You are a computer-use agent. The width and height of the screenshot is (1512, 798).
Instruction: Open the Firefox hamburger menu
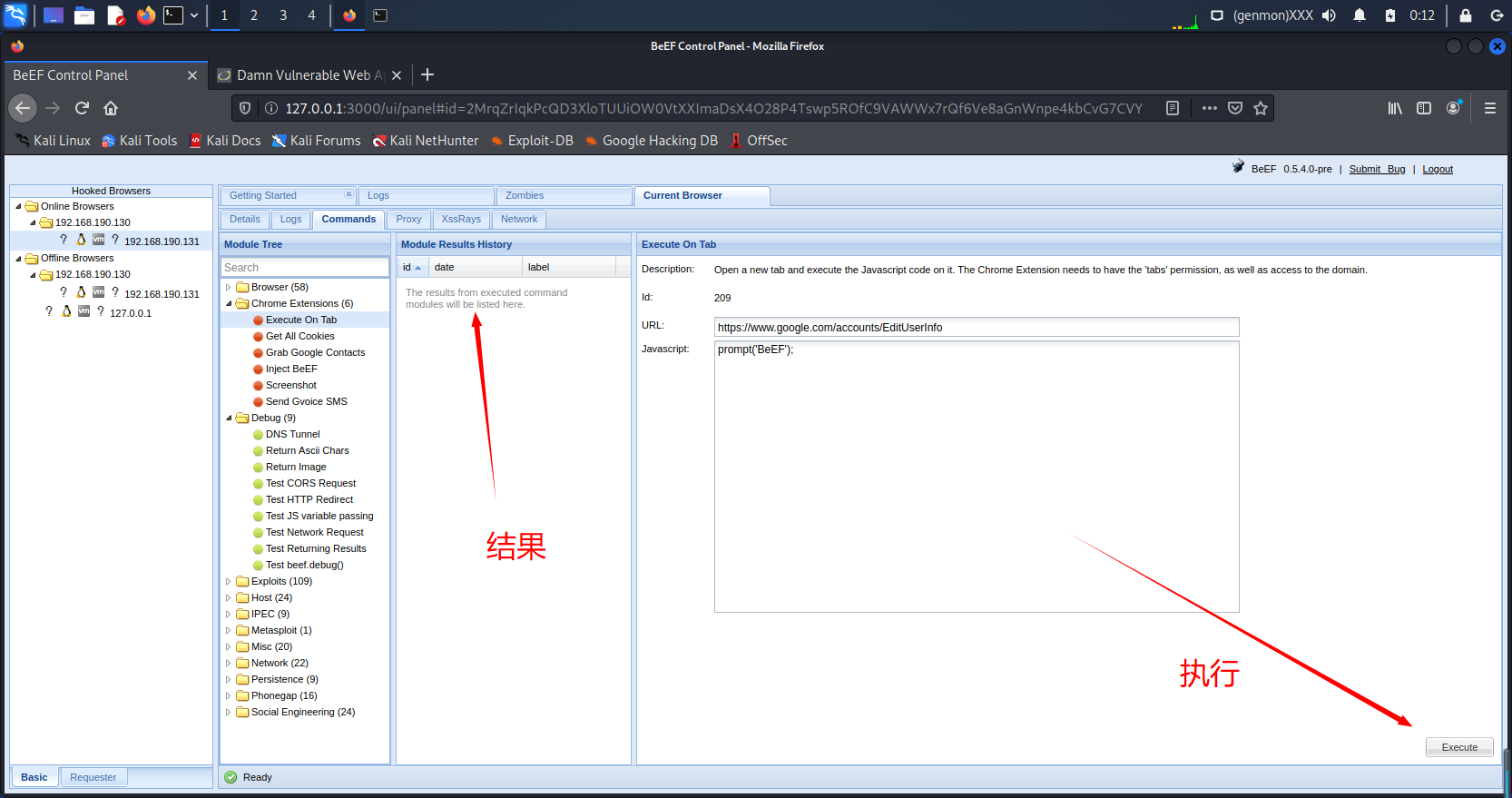click(1490, 108)
